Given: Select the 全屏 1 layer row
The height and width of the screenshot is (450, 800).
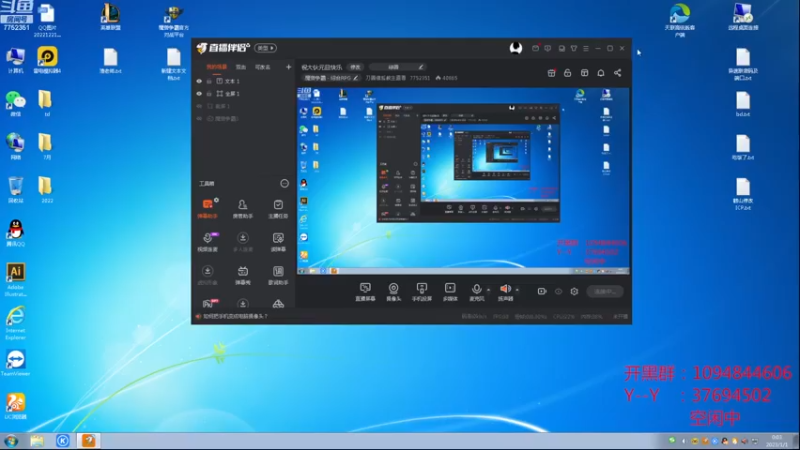Looking at the screenshot, I should point(244,94).
